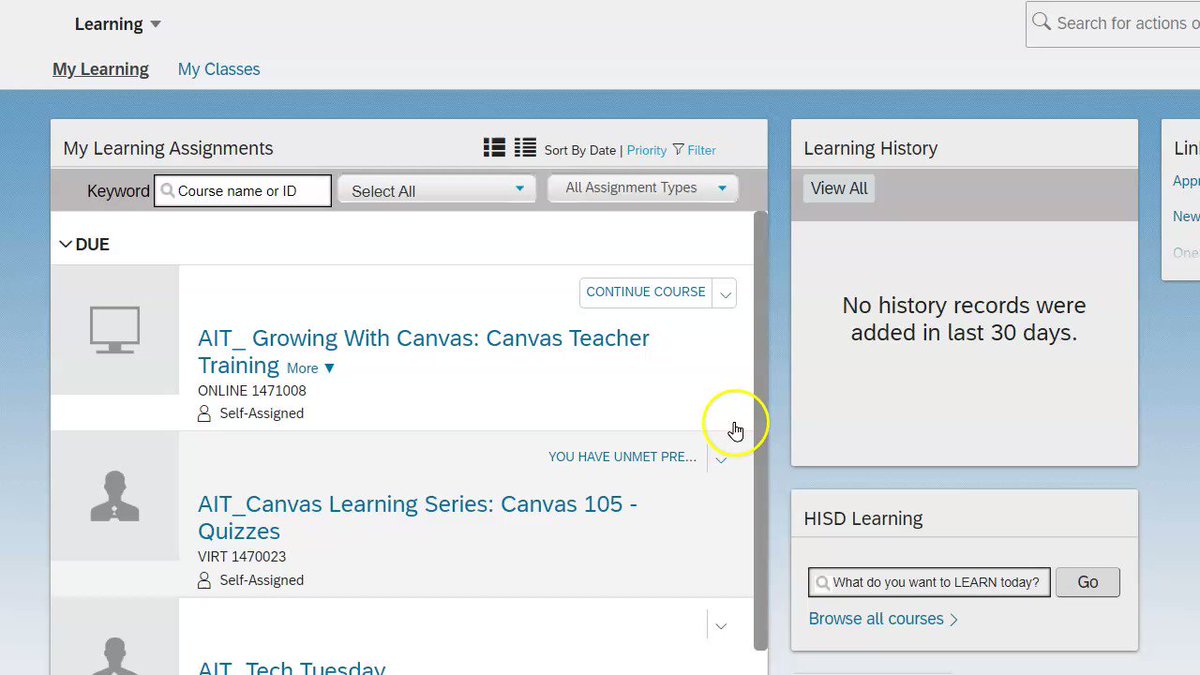Open the Canvas 105 Quizzes action dropdown

point(721,458)
